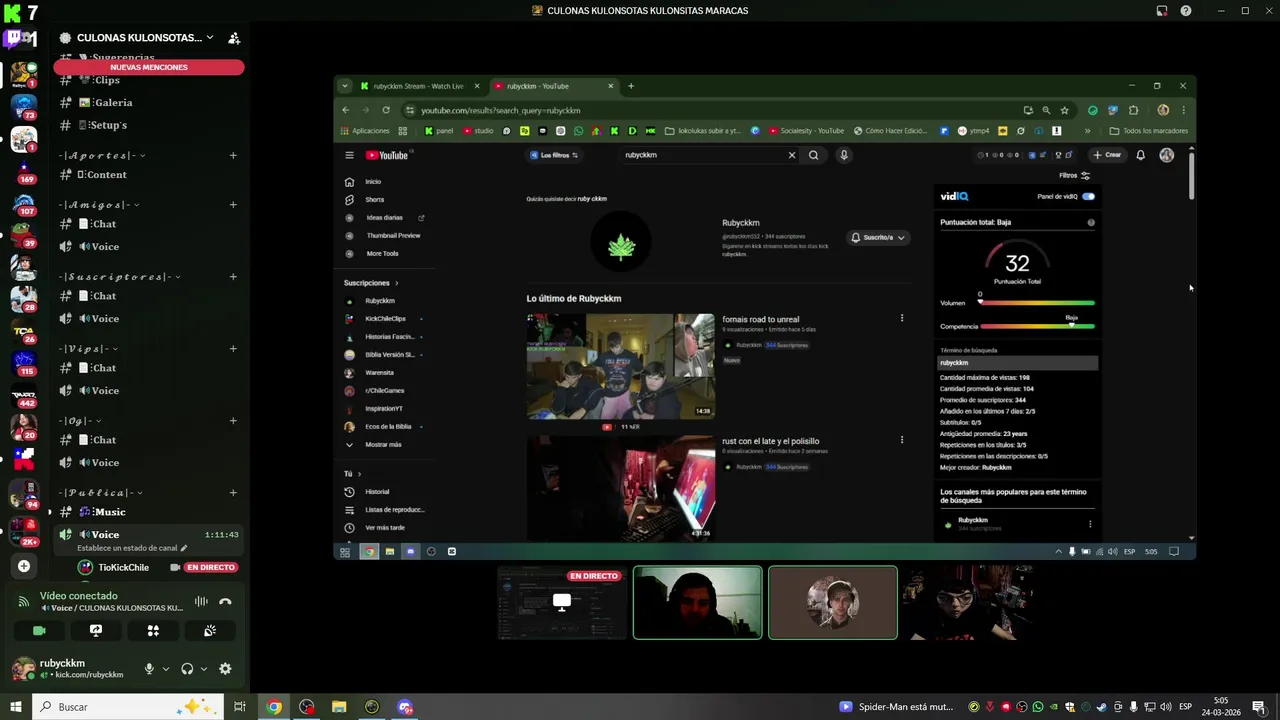
Task: Open Shorts in streamed YouTube sidebar
Action: tap(374, 199)
